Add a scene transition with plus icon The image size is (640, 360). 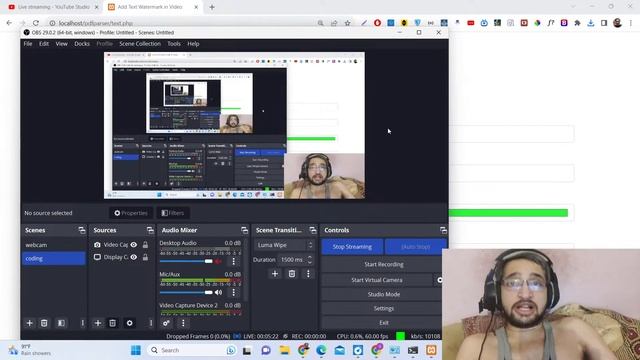275,273
